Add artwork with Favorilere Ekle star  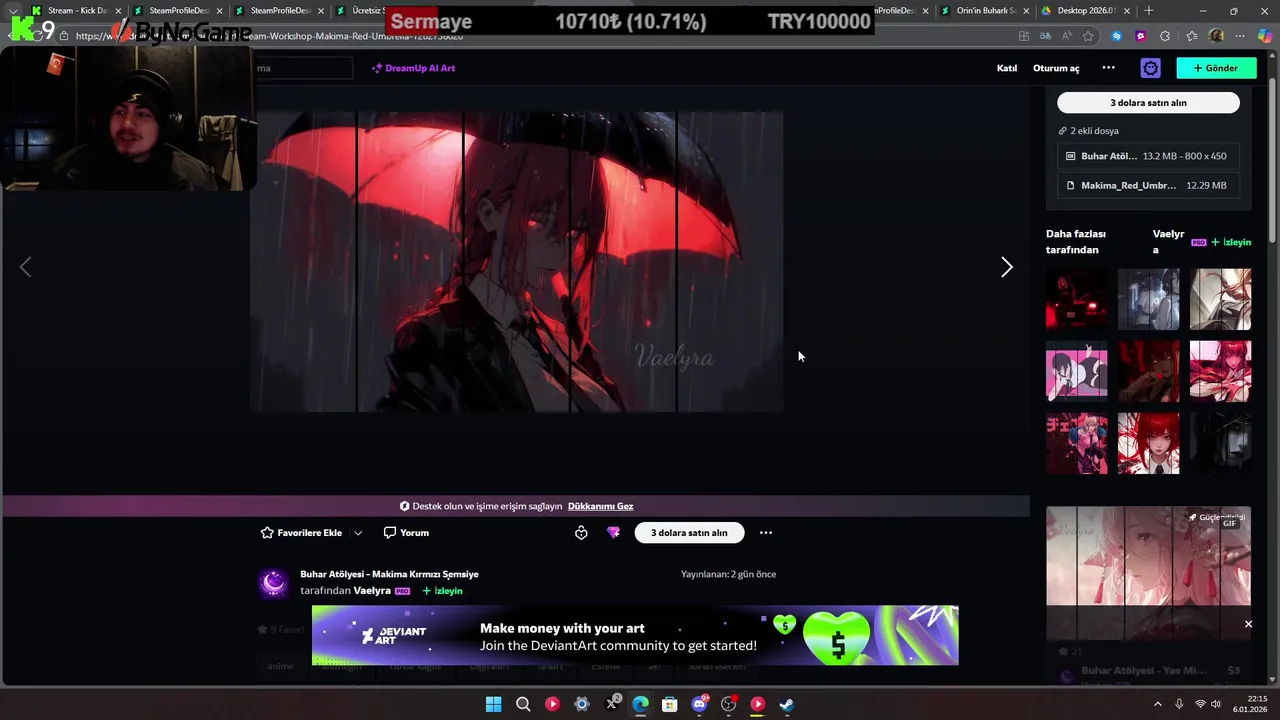[301, 533]
